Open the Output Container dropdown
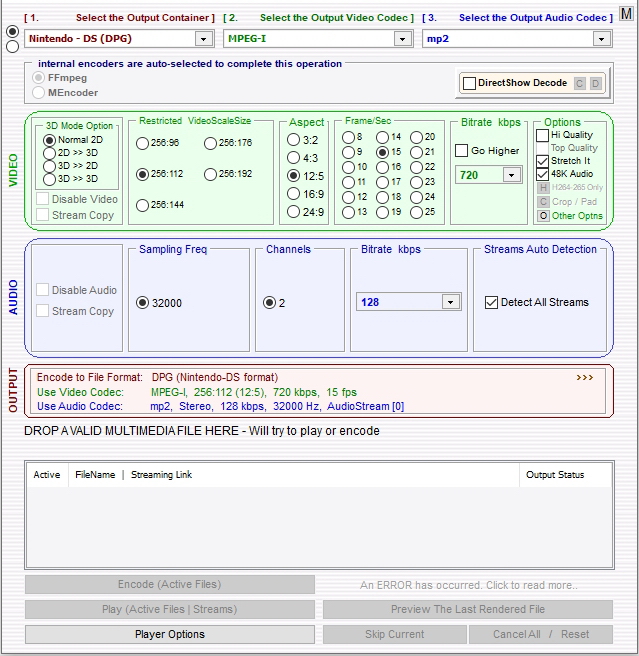This screenshot has width=639, height=656. pos(204,38)
